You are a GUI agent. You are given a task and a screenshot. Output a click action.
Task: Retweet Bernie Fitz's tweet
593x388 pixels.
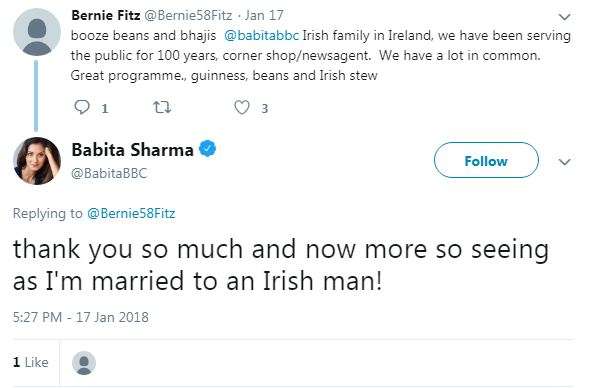162,108
